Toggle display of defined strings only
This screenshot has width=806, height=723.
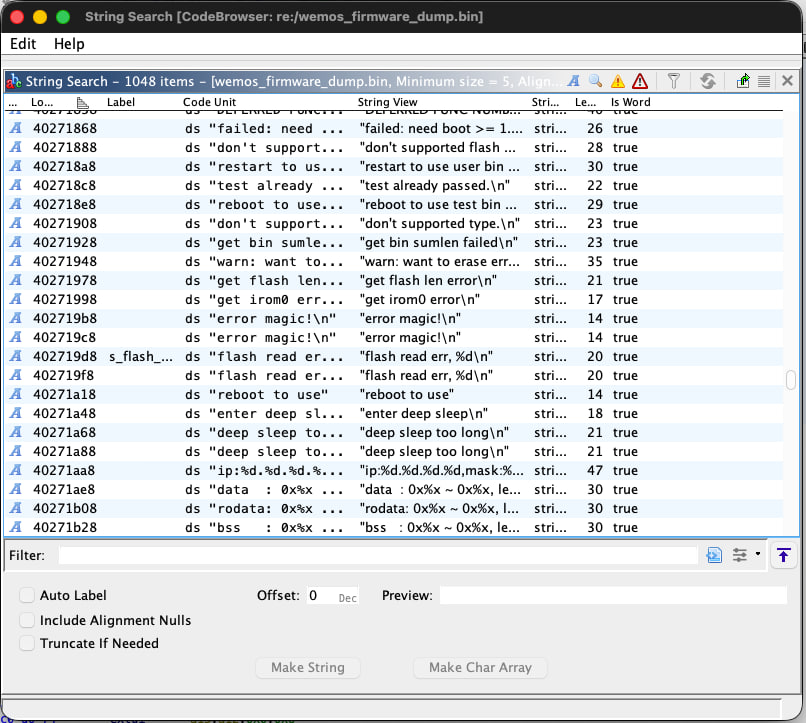pyautogui.click(x=573, y=80)
